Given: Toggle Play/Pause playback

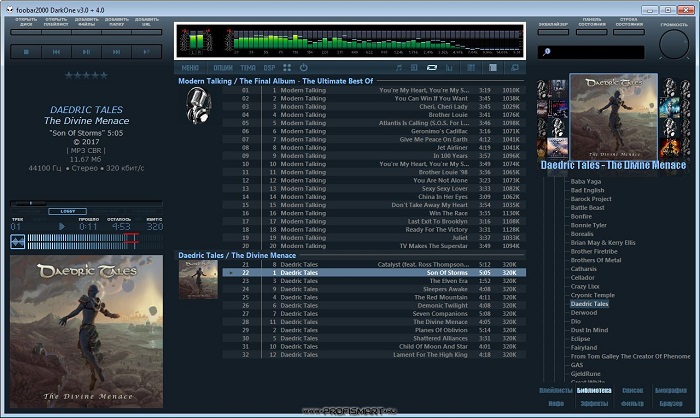Looking at the screenshot, I should 86,52.
